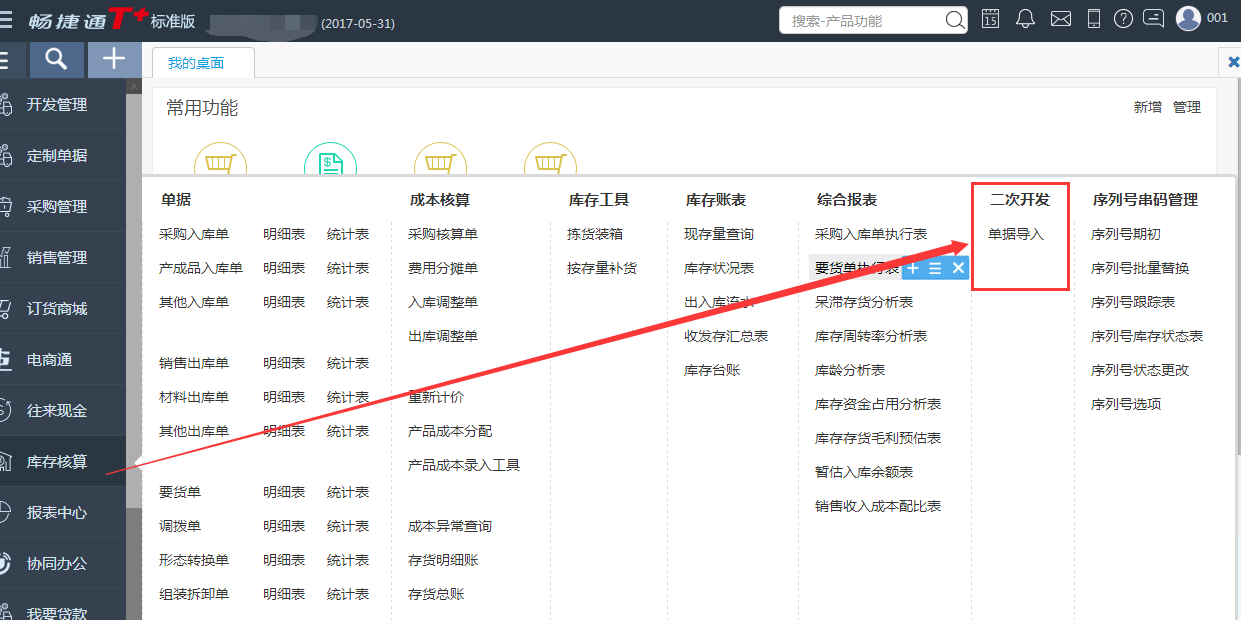Open 统计表 for 产成品入库单

click(x=348, y=268)
